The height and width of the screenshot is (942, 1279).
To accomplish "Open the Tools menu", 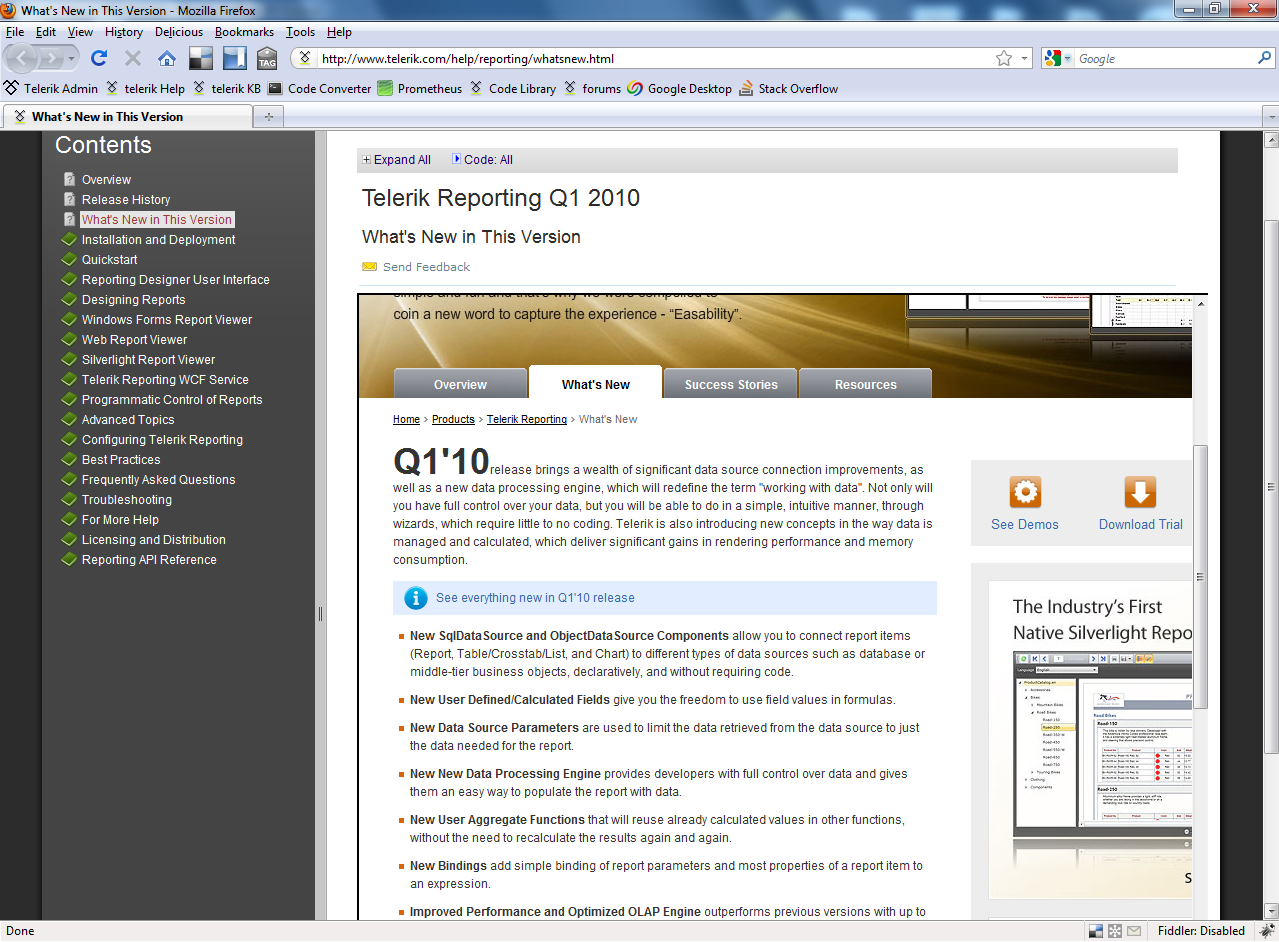I will (x=300, y=32).
